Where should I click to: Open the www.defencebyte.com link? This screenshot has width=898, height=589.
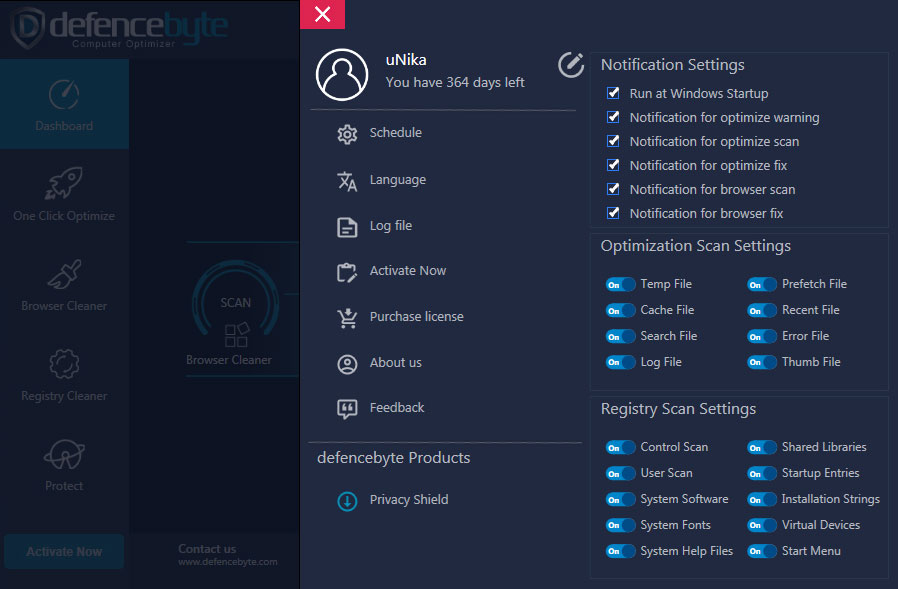[228, 562]
